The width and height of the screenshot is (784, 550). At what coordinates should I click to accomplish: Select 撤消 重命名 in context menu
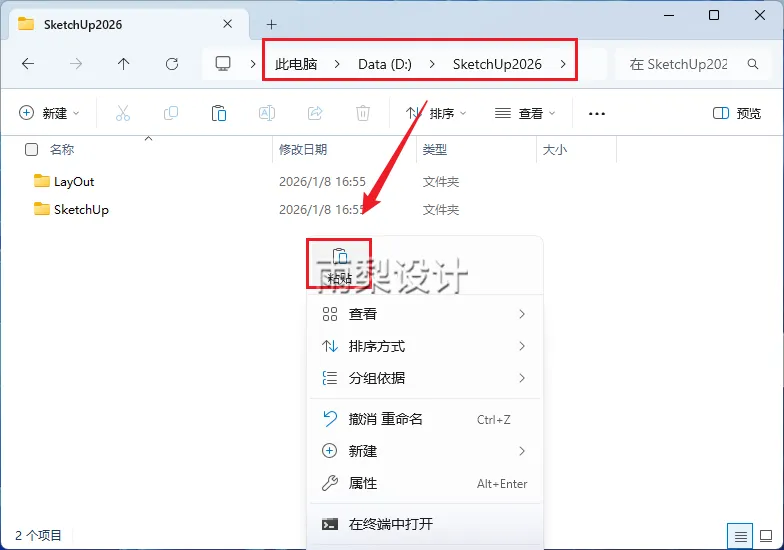[x=424, y=419]
